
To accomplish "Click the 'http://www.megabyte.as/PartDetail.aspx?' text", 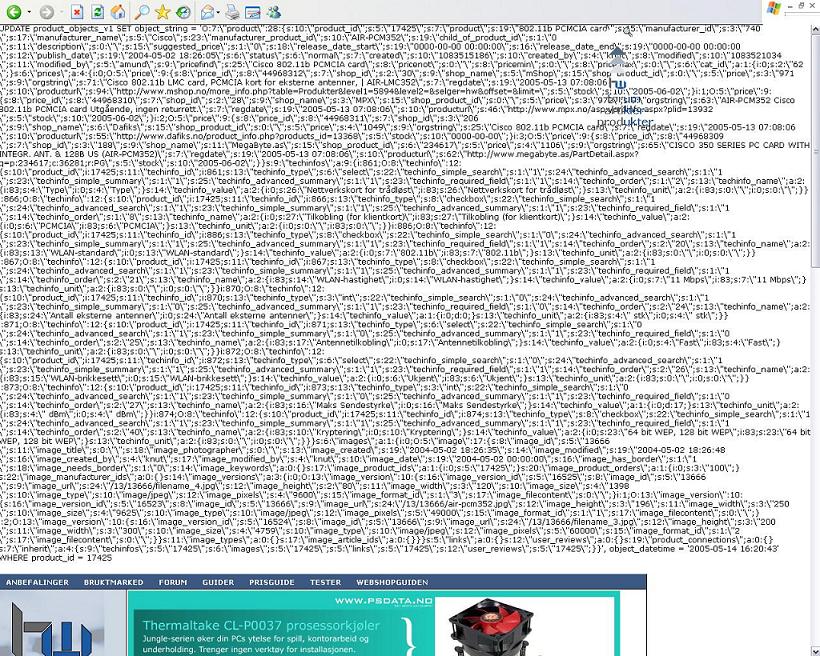I will click(x=553, y=154).
